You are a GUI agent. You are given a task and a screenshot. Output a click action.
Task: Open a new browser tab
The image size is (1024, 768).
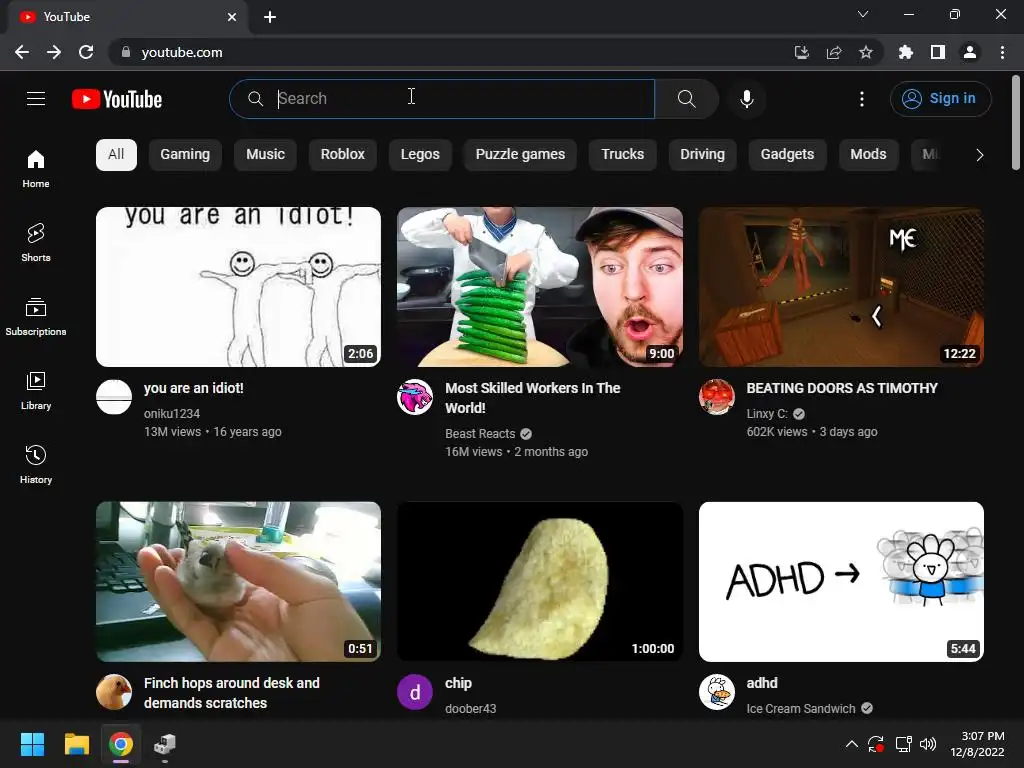pos(270,17)
